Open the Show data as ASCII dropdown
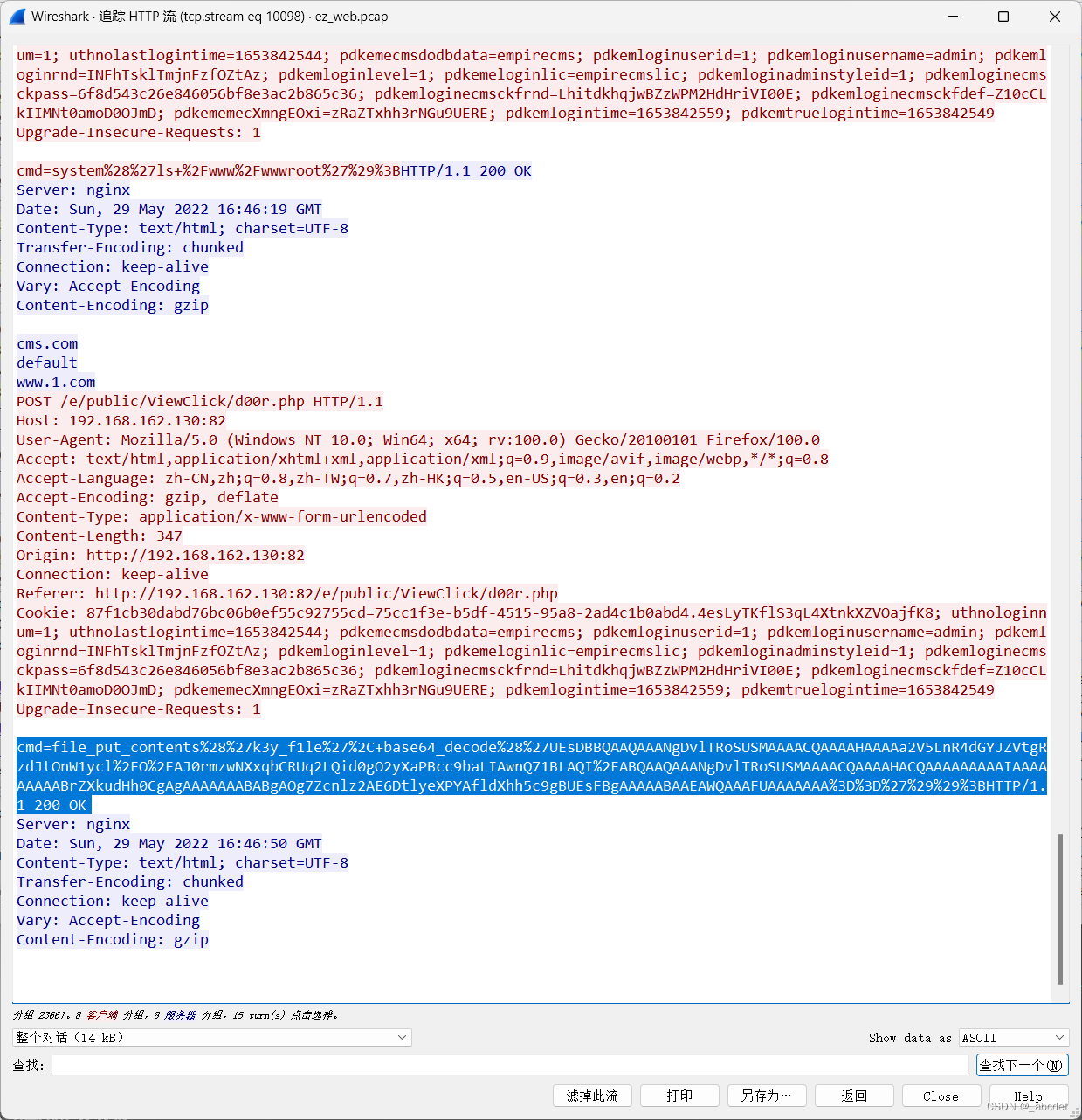Image resolution: width=1082 pixels, height=1120 pixels. click(1014, 1038)
